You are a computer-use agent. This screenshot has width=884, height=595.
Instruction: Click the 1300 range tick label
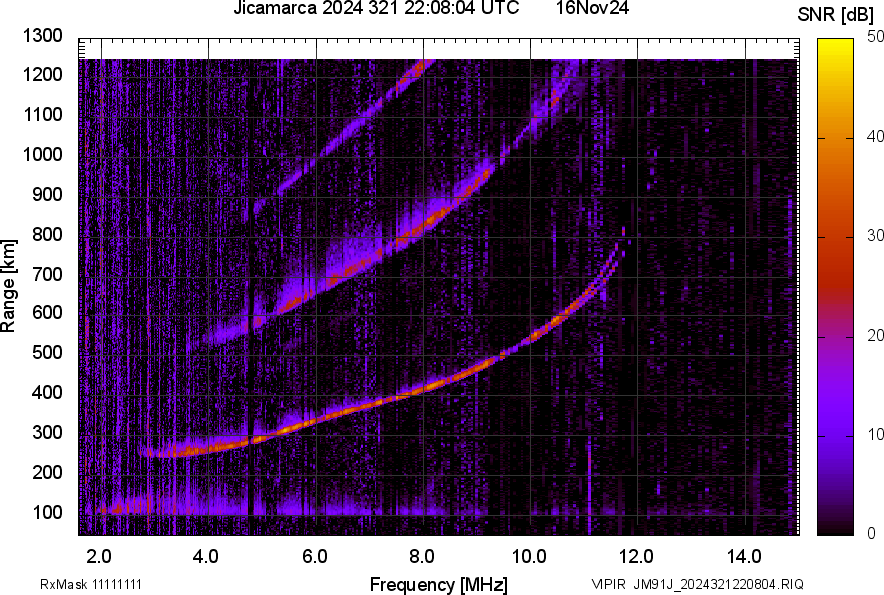(42, 36)
